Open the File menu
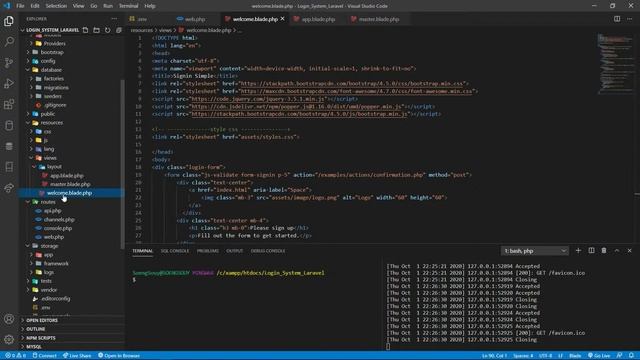640x360 pixels. [20, 6]
